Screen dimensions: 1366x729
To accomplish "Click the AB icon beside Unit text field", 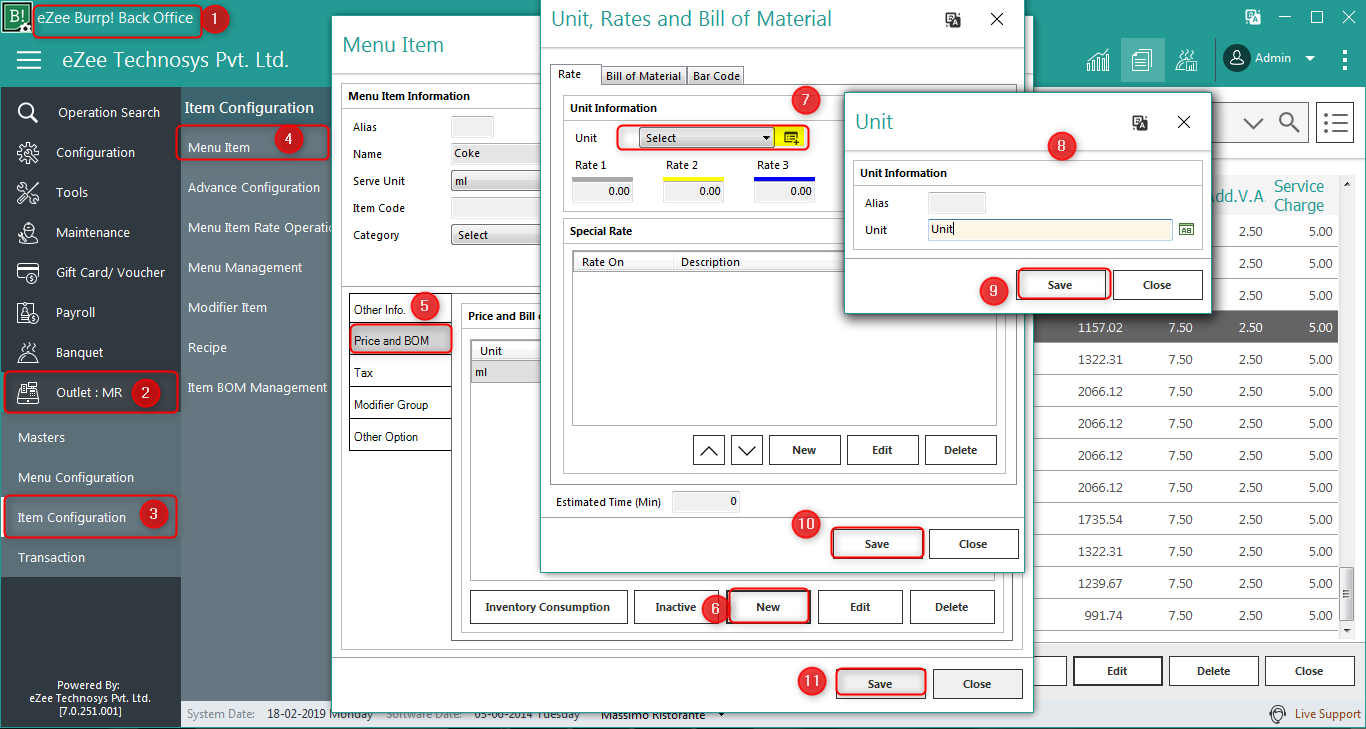I will click(1186, 229).
